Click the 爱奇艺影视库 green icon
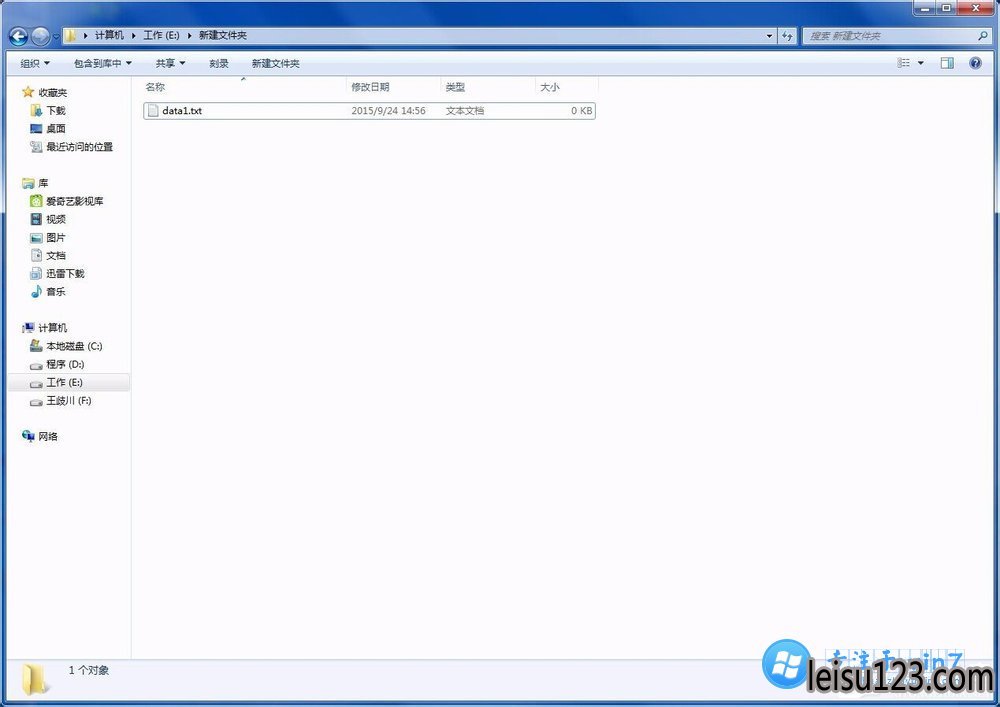This screenshot has height=707, width=1000. click(36, 201)
